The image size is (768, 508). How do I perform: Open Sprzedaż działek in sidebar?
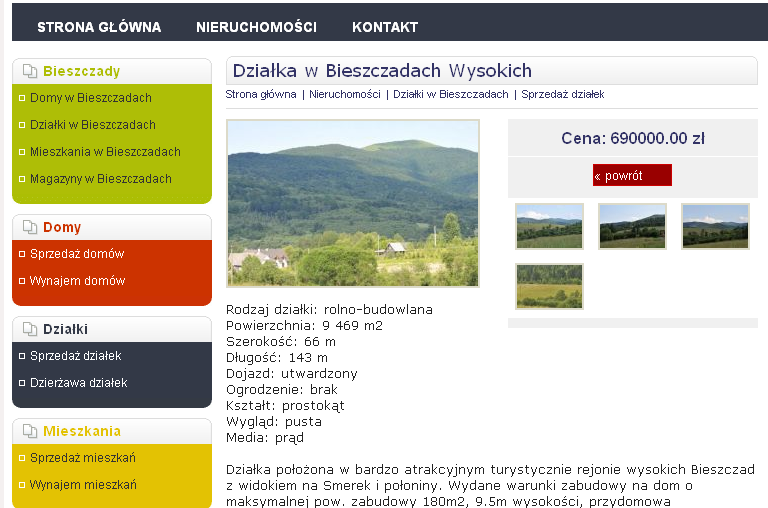75,356
